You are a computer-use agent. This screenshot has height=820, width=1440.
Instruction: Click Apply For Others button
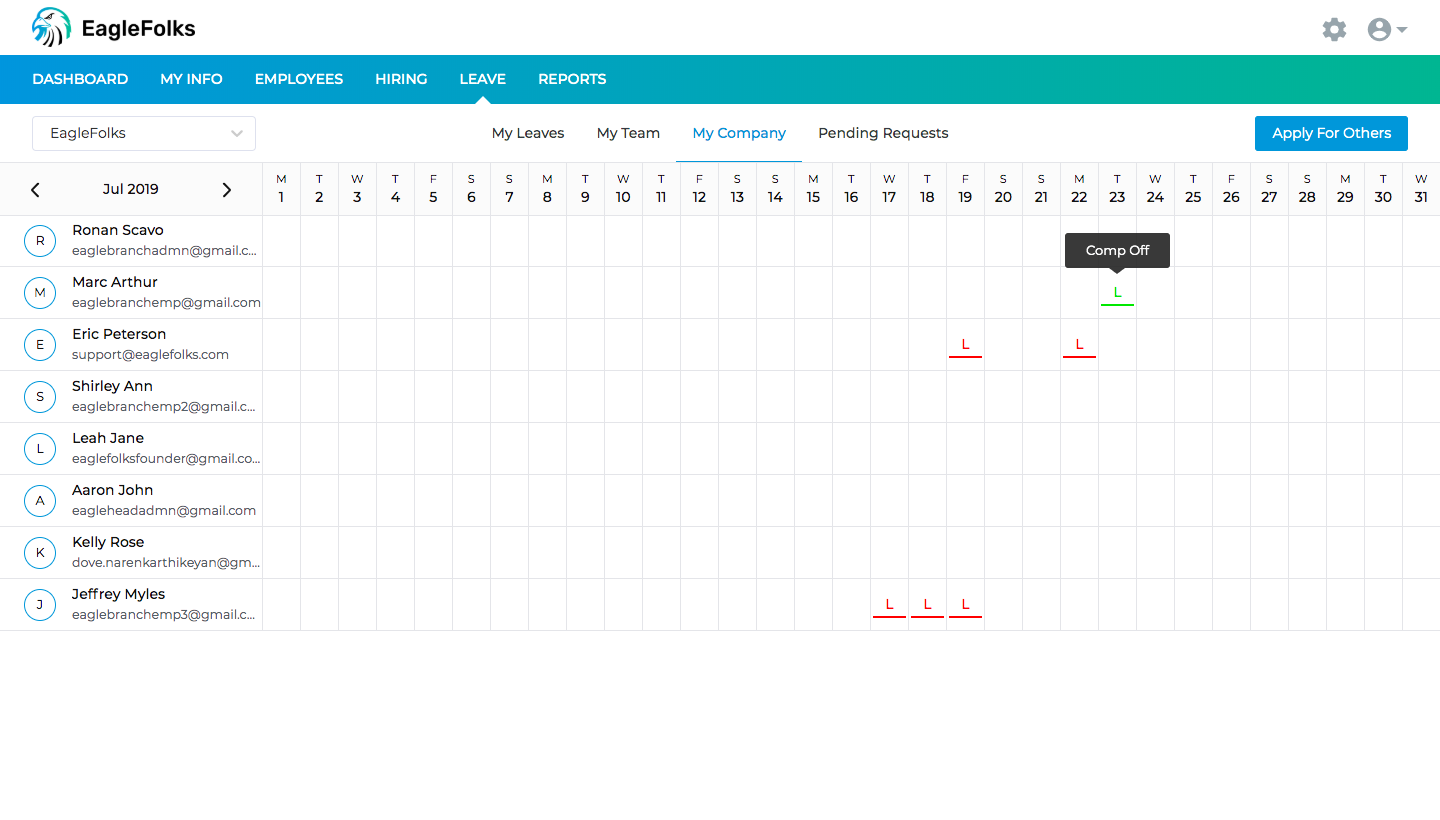(1331, 133)
